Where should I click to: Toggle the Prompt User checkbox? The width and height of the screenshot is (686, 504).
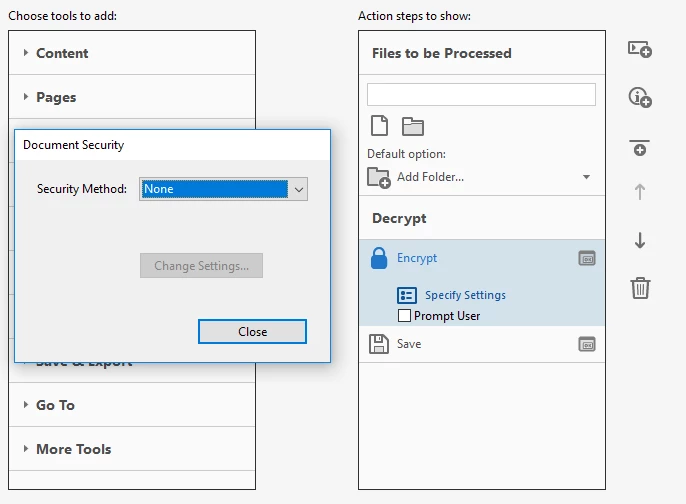[404, 315]
